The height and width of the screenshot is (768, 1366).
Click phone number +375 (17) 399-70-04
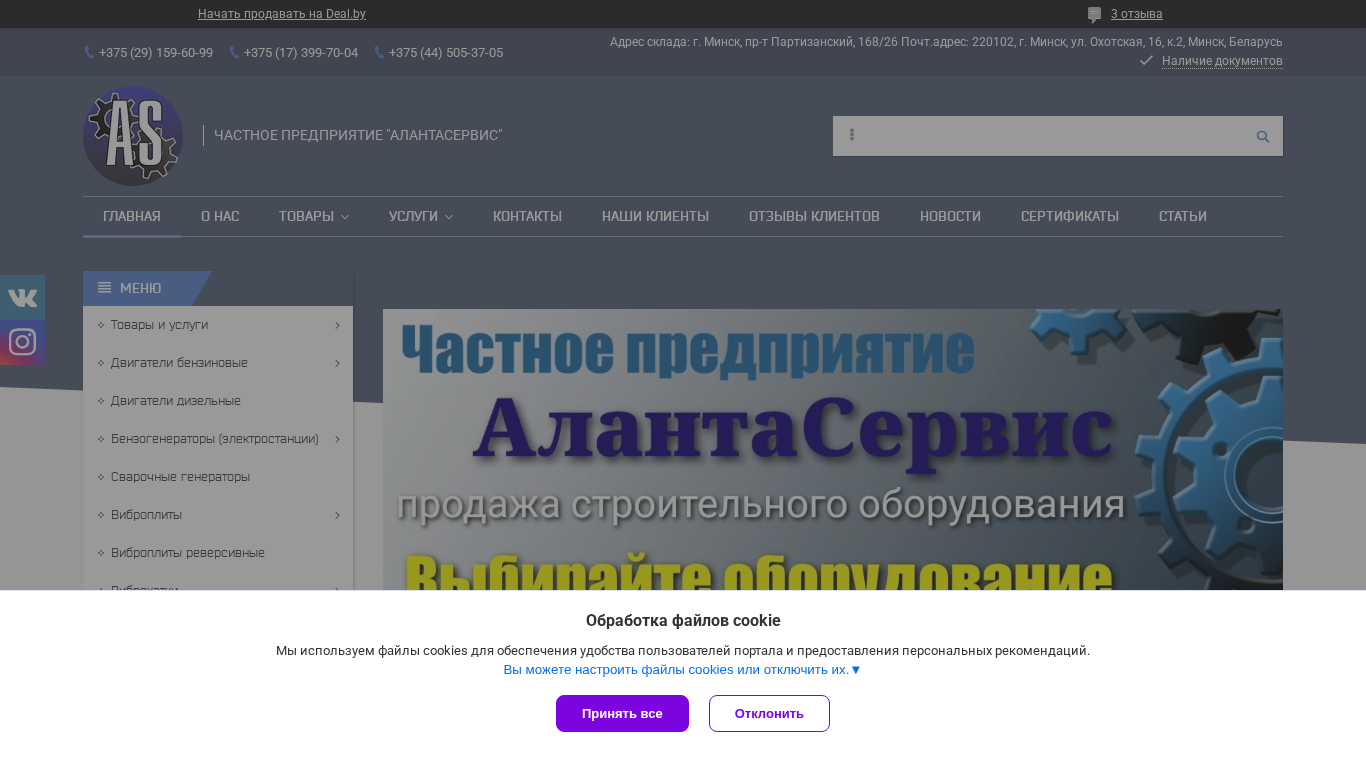coord(301,53)
